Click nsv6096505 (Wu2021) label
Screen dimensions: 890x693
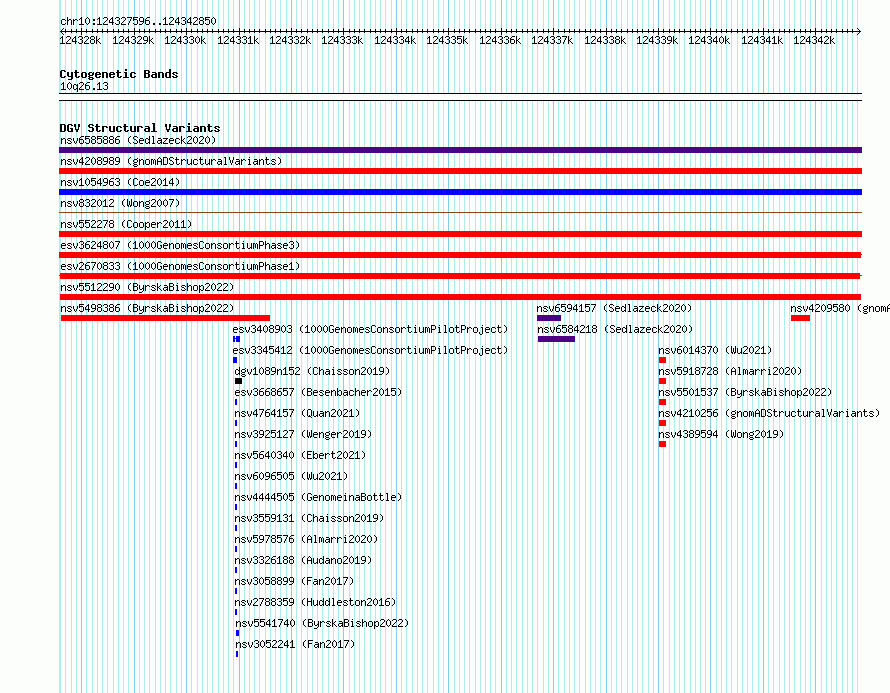291,476
